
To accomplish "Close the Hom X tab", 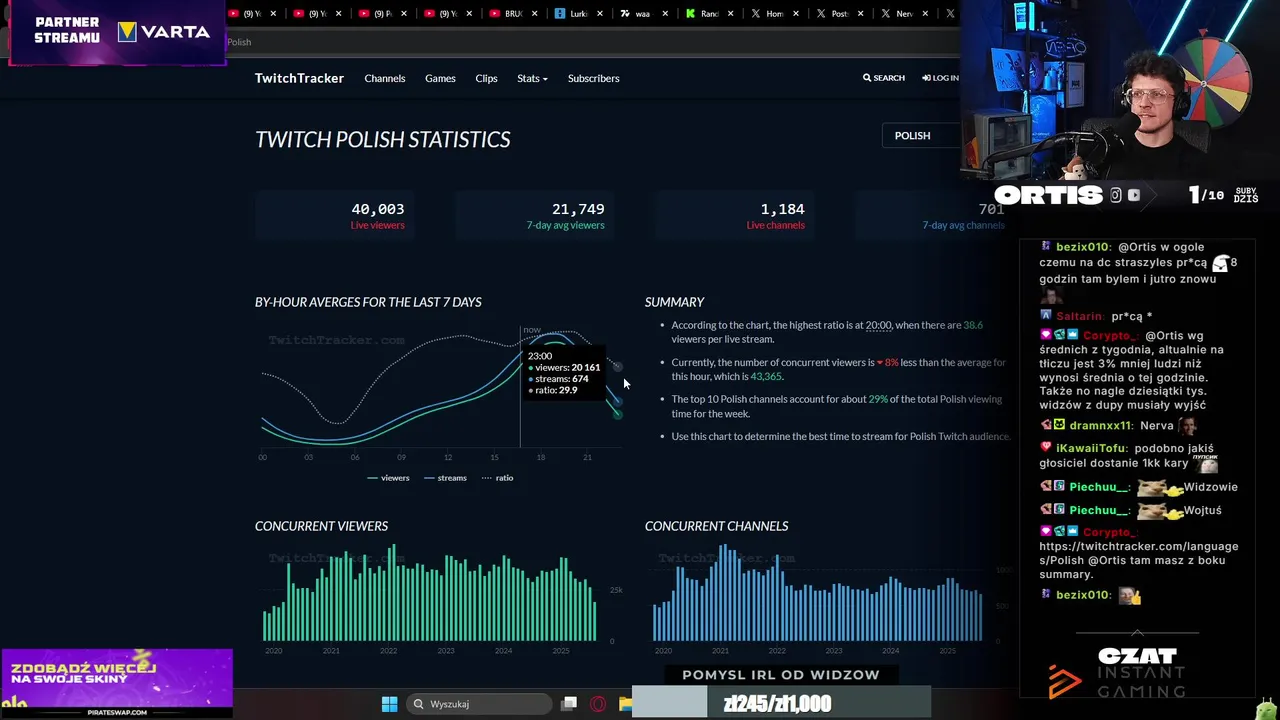I will click(x=796, y=14).
